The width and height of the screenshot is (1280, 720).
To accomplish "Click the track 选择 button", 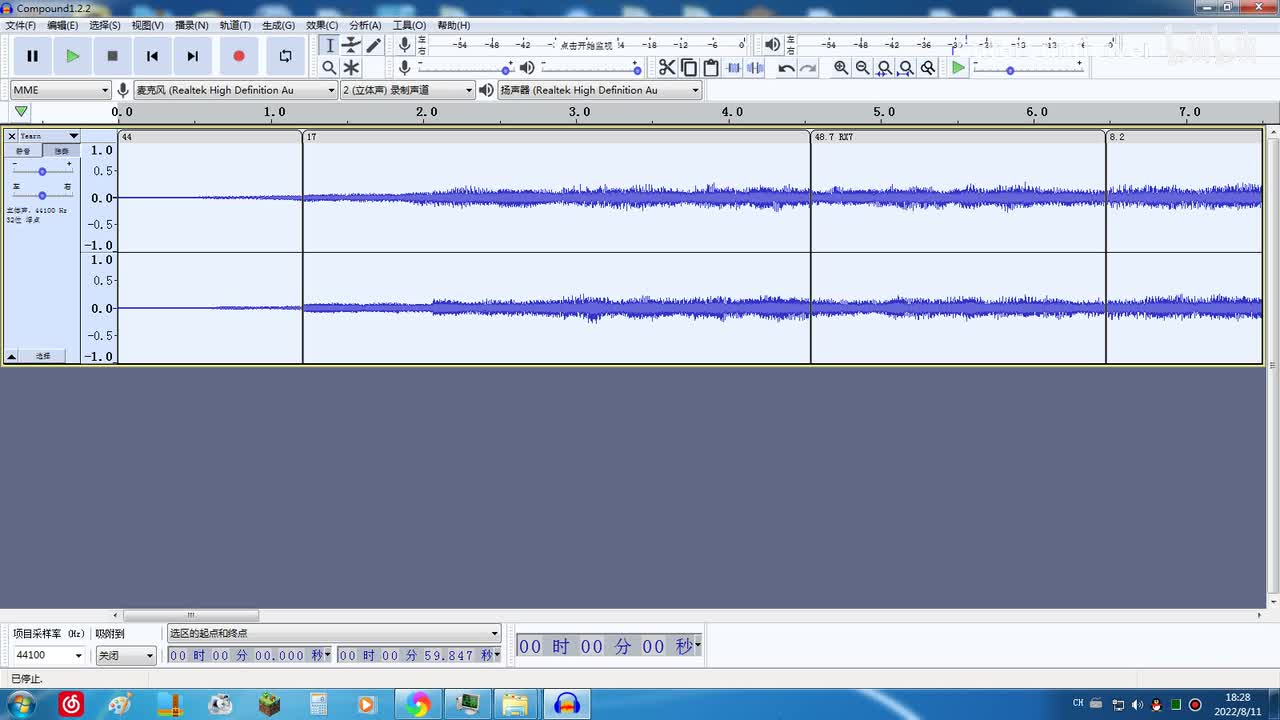I will coord(43,356).
